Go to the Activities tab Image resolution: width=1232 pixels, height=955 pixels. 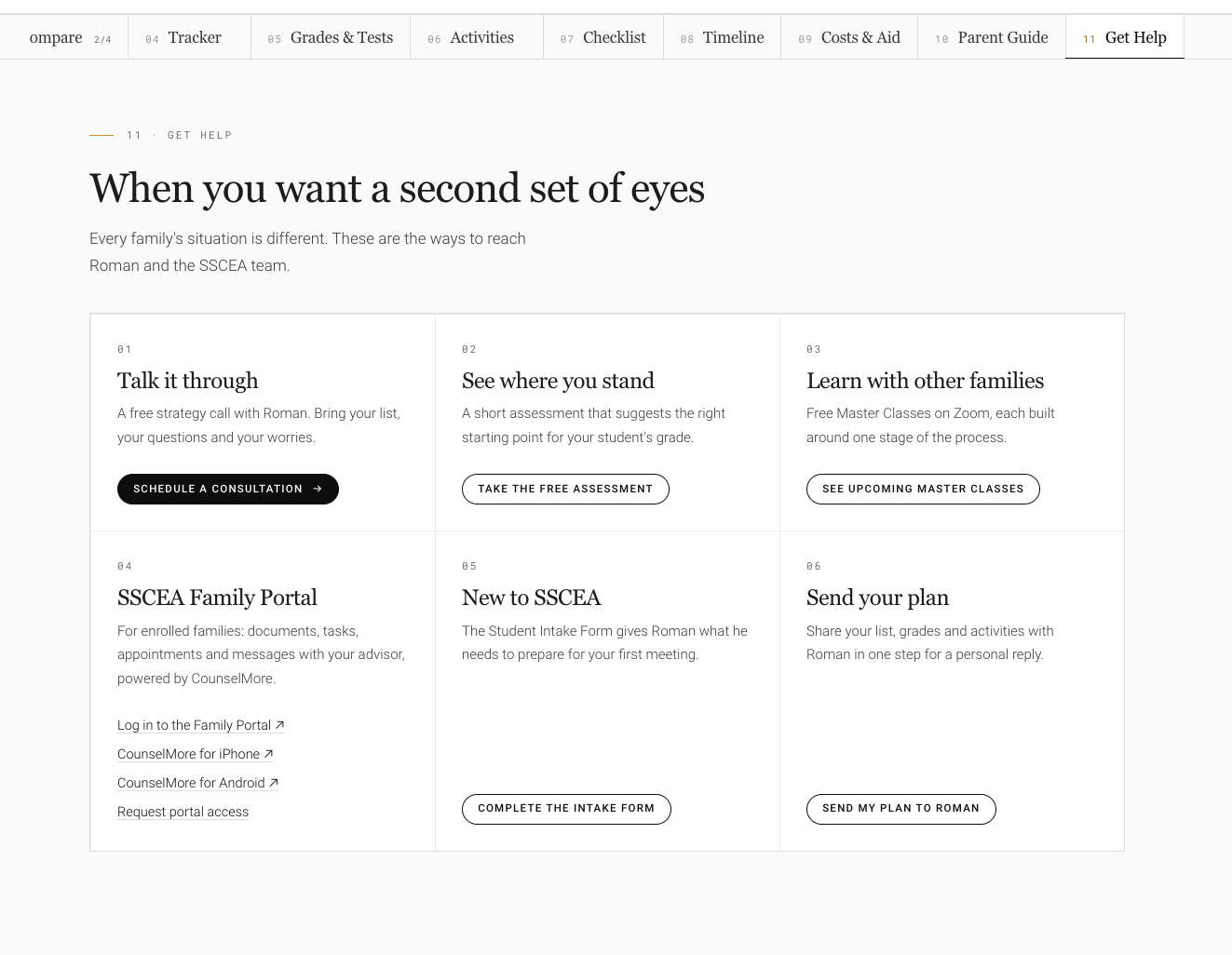coord(477,37)
